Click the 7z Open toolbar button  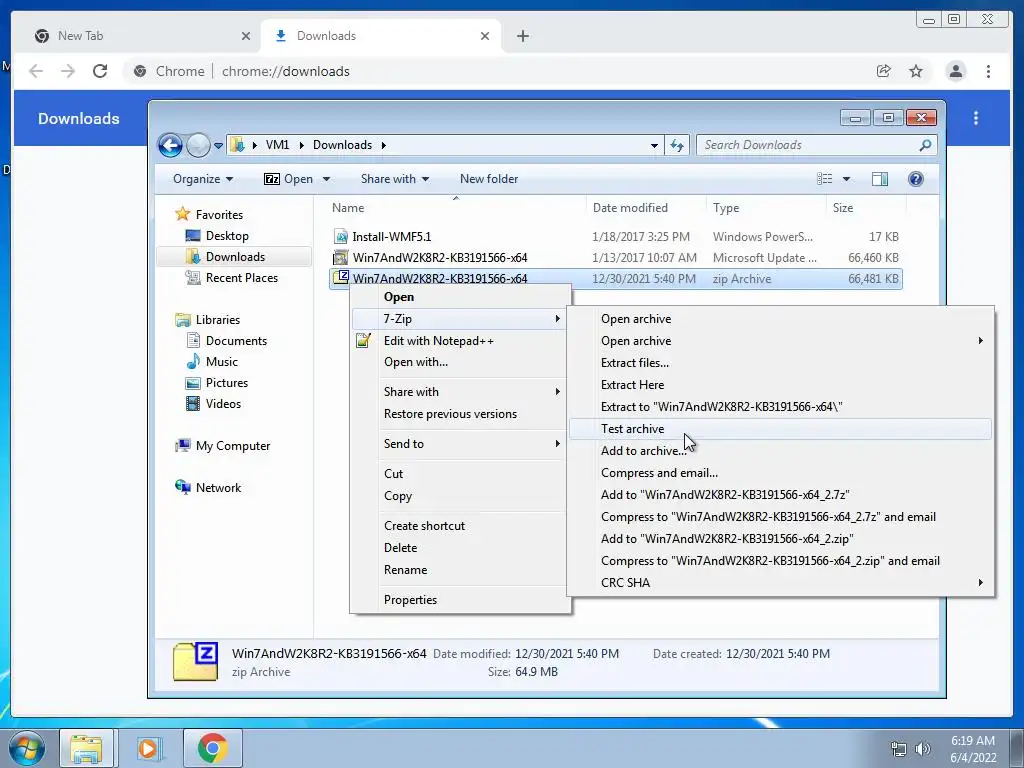(x=288, y=179)
